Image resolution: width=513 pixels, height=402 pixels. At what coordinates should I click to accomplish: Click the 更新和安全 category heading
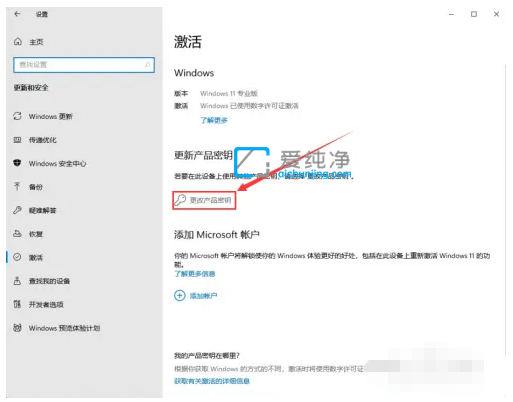(31, 88)
